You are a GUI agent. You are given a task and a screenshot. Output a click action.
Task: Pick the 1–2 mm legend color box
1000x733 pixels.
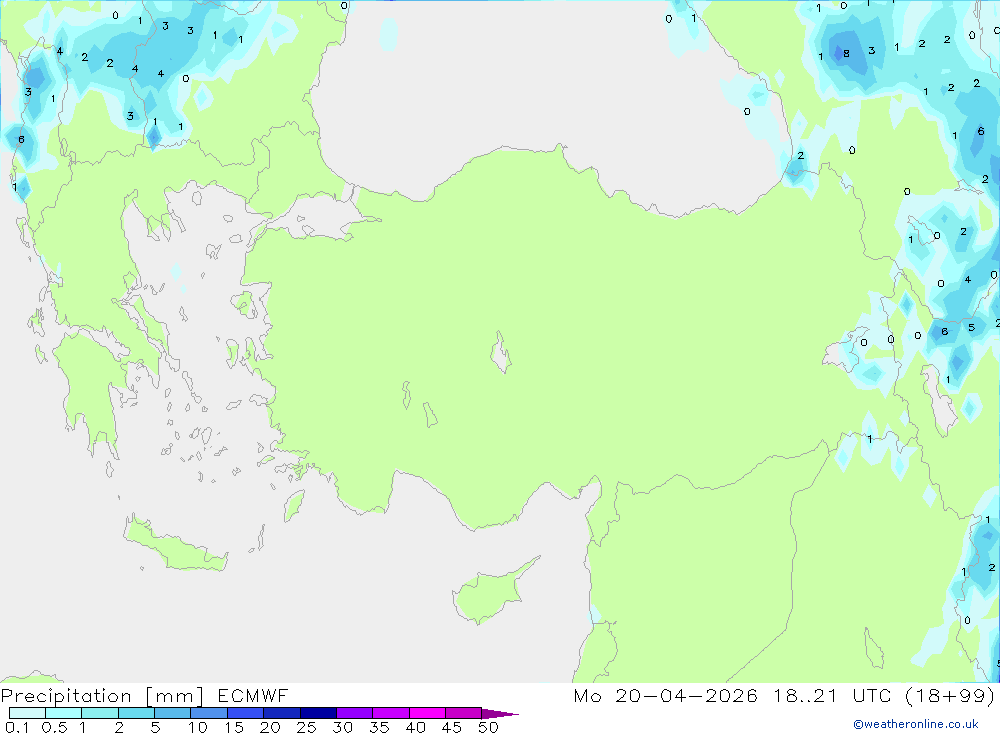point(100,713)
